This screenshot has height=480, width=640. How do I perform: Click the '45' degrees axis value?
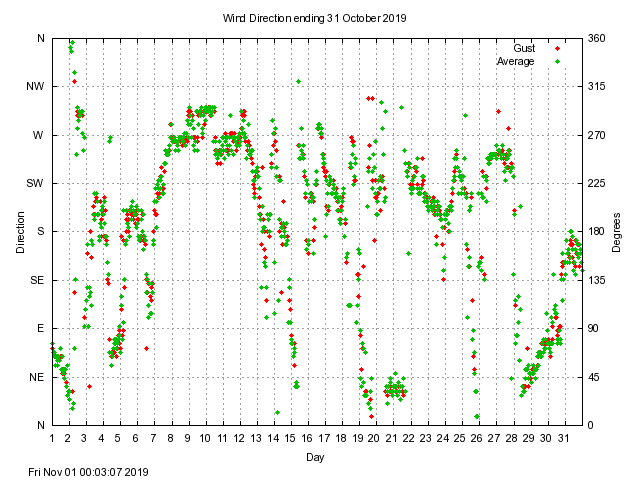tap(593, 377)
